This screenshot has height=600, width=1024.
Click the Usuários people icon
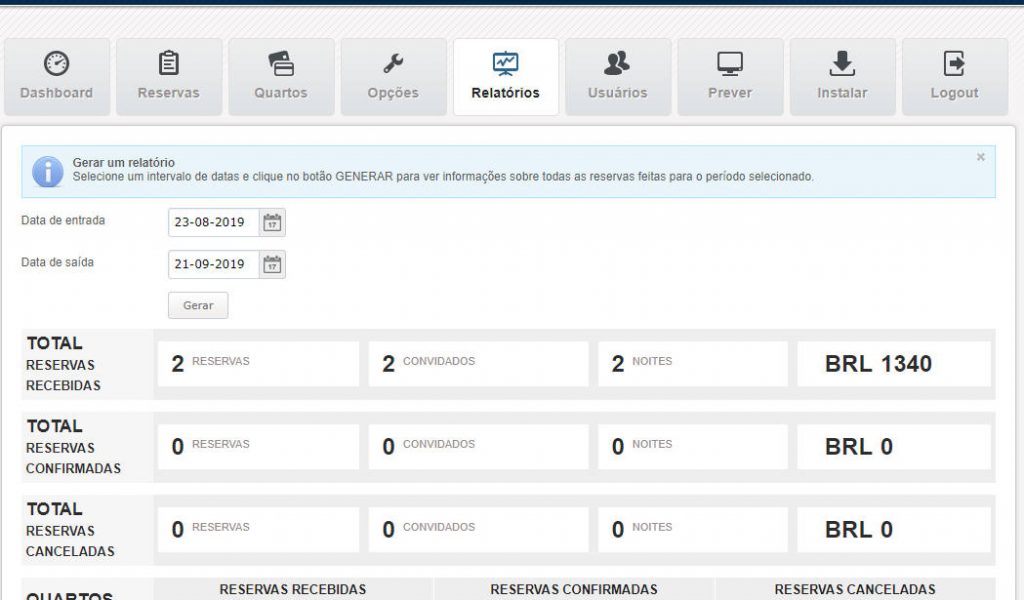(x=617, y=64)
